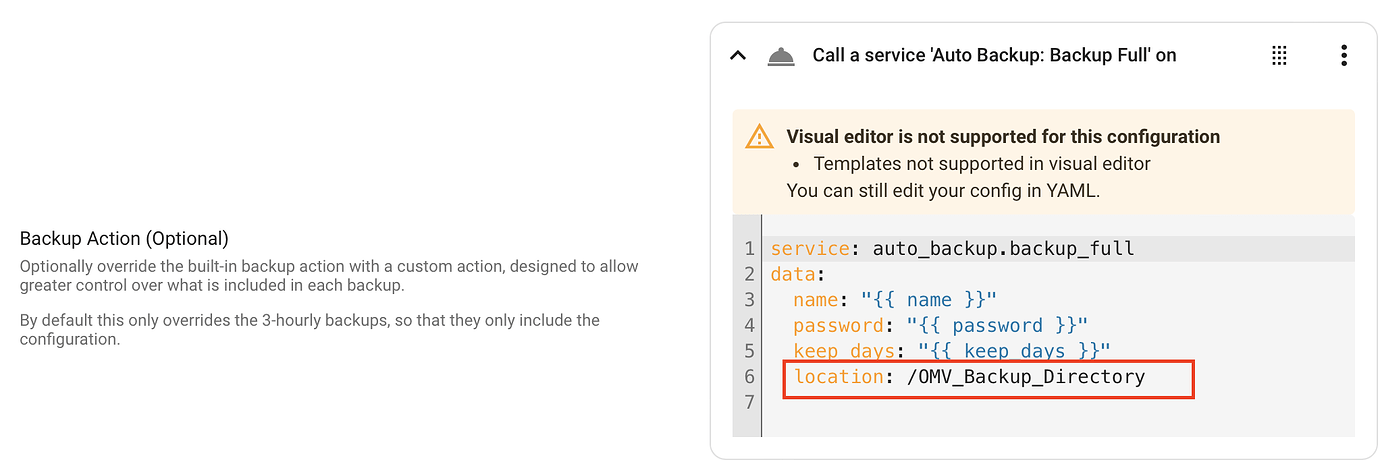Open the three-dot action menu
Screen dimensions: 1380x460
[1344, 56]
